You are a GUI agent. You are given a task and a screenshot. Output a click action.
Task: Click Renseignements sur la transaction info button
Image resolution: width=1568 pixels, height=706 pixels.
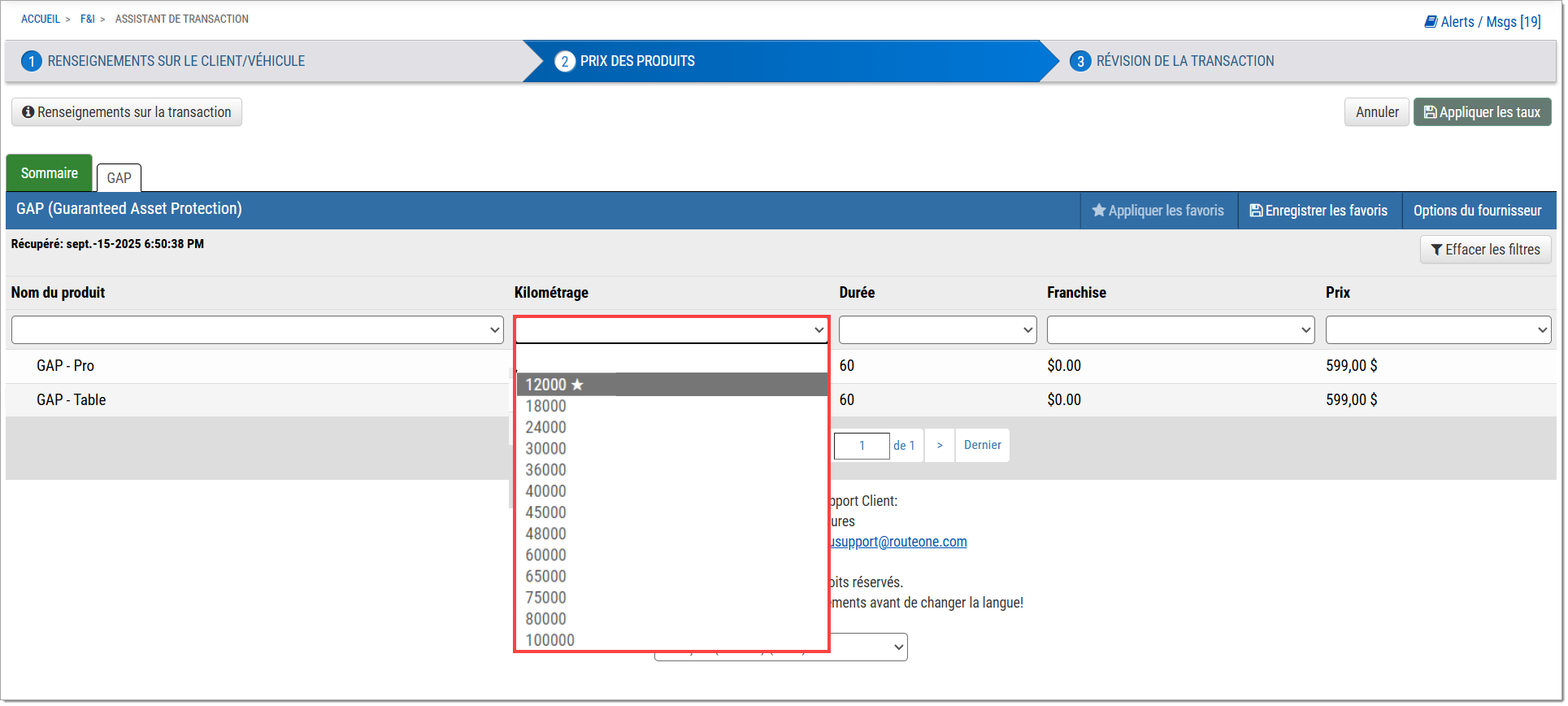[x=127, y=112]
